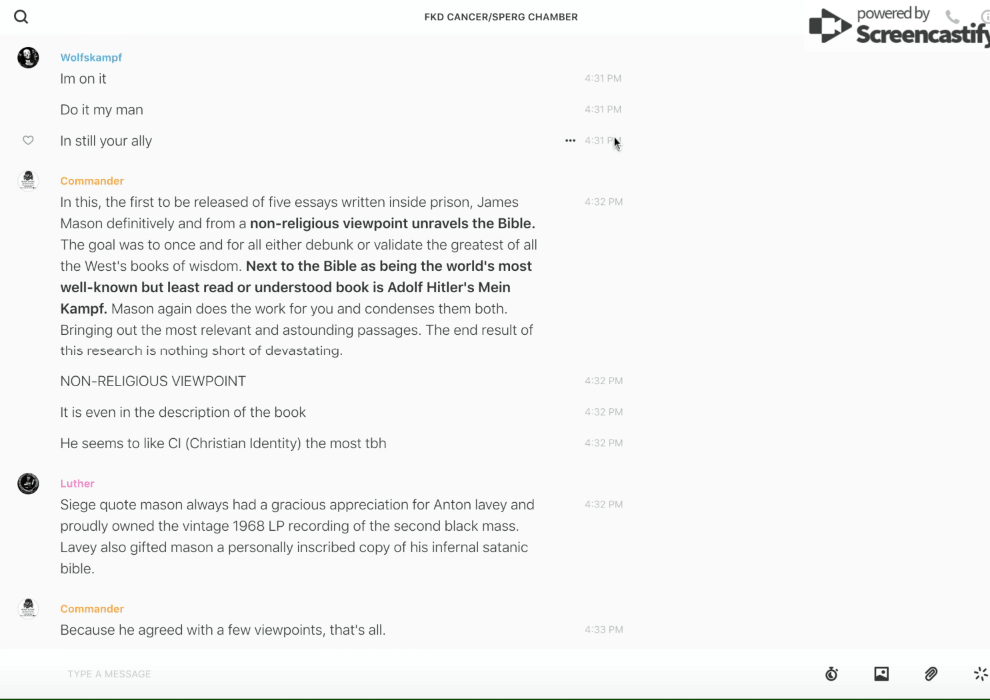Open the picture attachment icon
Image resolution: width=990 pixels, height=700 pixels.
click(881, 674)
